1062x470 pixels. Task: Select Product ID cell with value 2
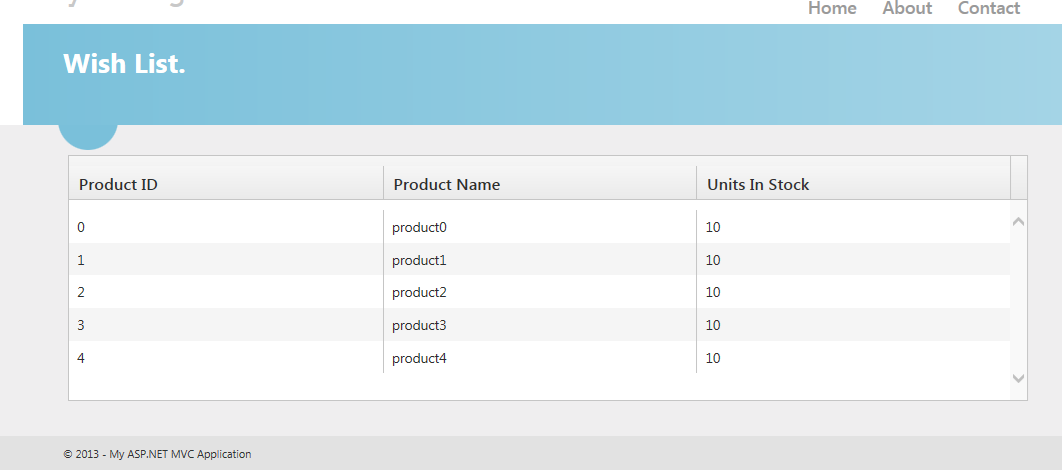pos(81,292)
